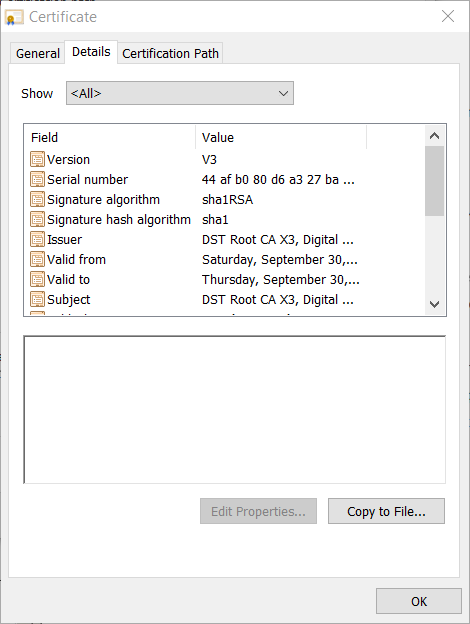Confirm with the OK button
The width and height of the screenshot is (470, 624).
[419, 601]
